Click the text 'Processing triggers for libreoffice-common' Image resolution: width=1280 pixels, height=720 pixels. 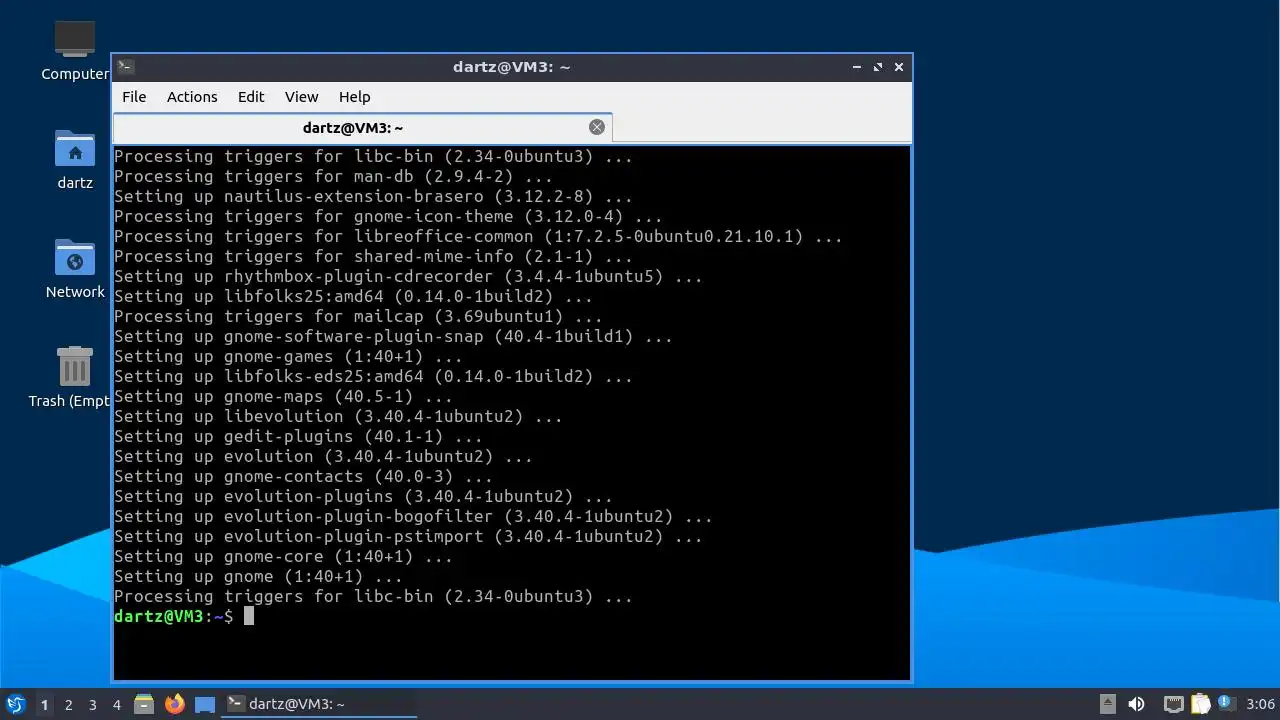click(323, 236)
